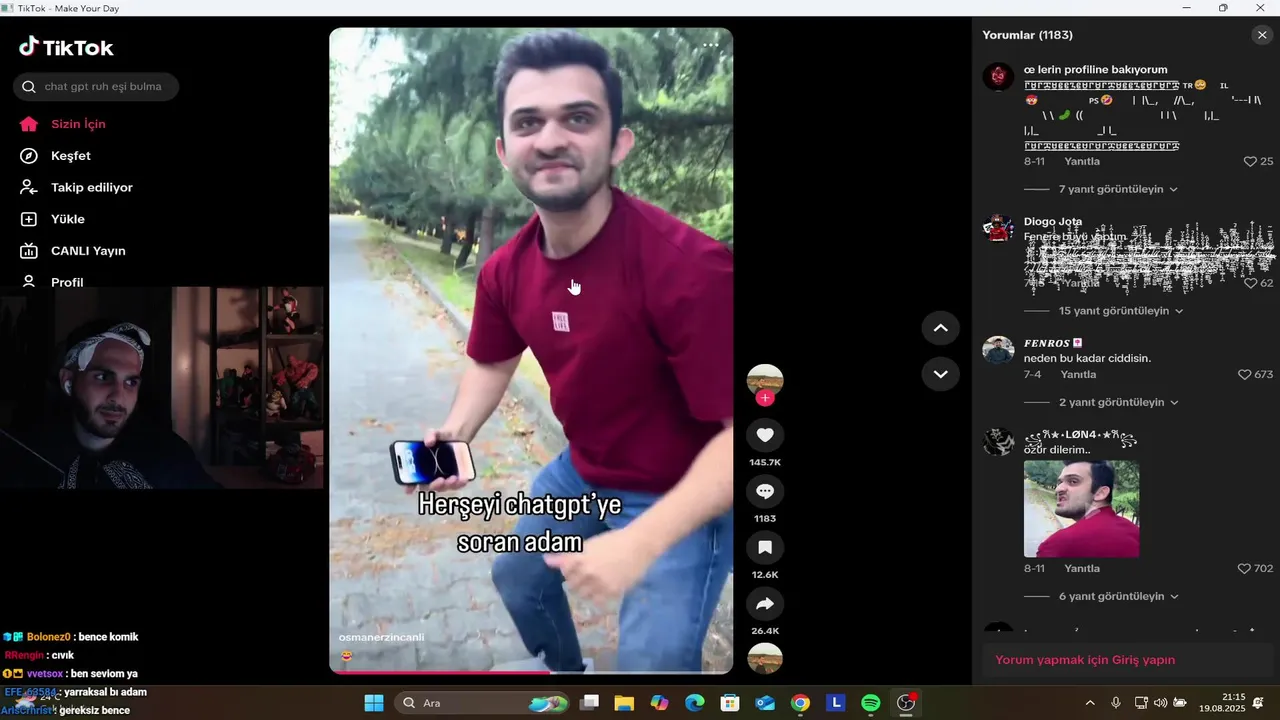Click the Yorumlar (1183) heading
The height and width of the screenshot is (720, 1280).
click(1027, 35)
